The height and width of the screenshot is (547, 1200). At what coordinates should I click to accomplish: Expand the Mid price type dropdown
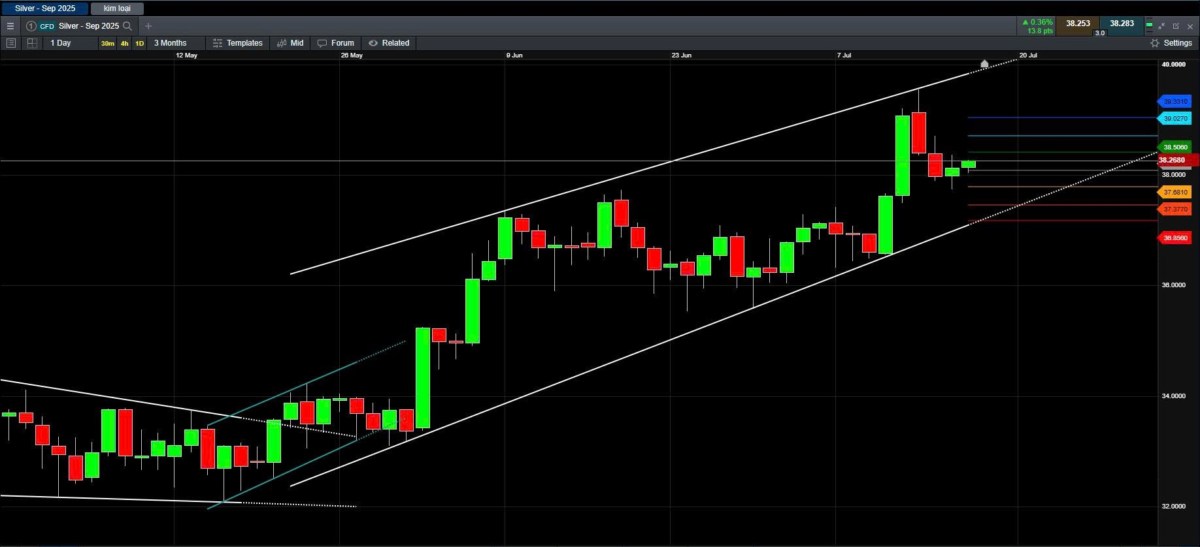290,43
